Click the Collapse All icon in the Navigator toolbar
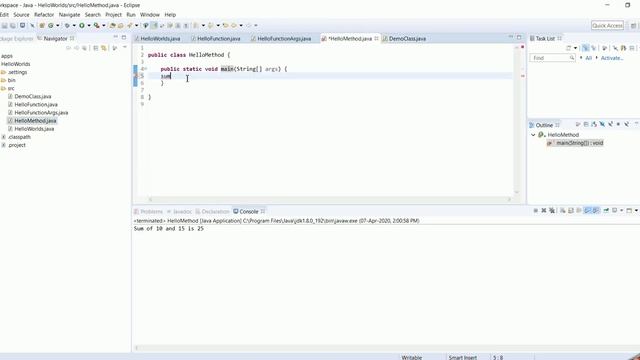The image size is (640, 360). point(96,48)
